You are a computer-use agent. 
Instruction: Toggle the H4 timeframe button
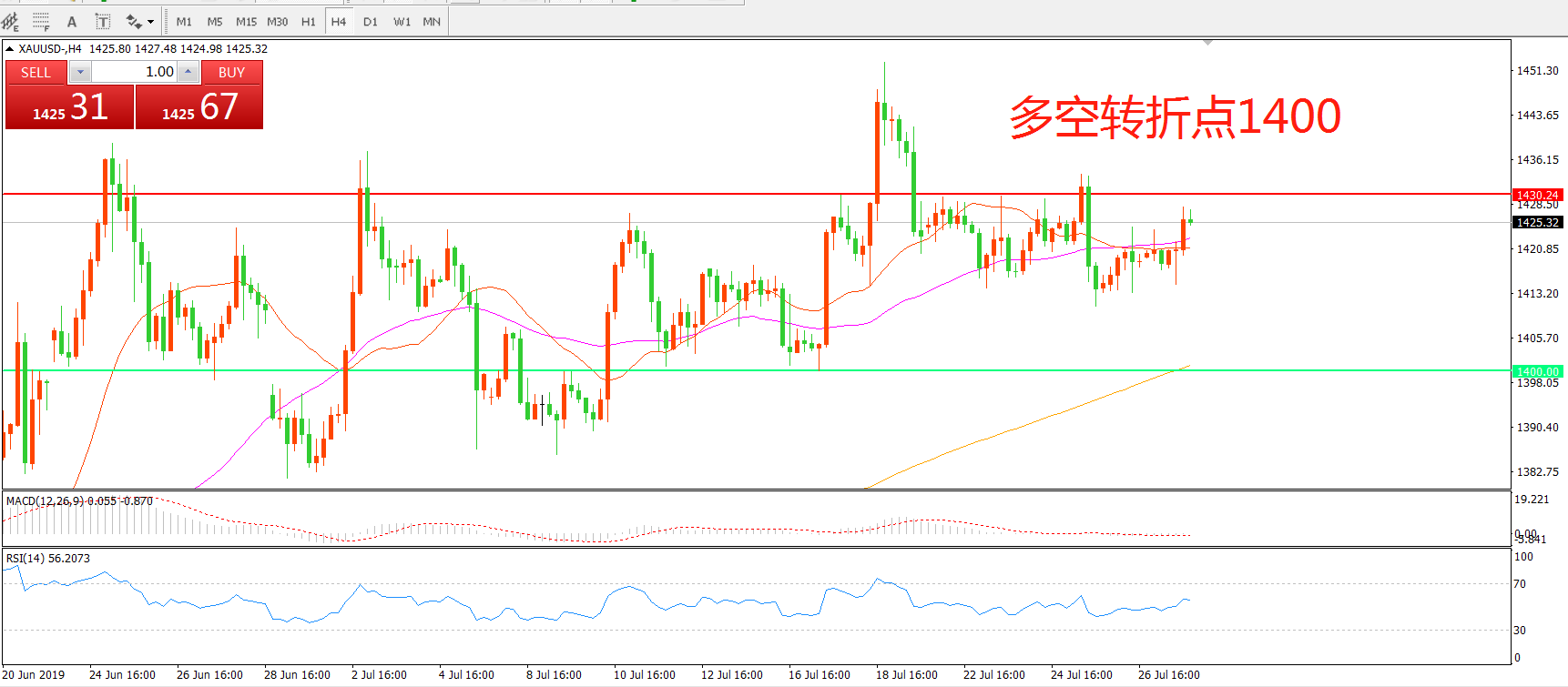(339, 22)
